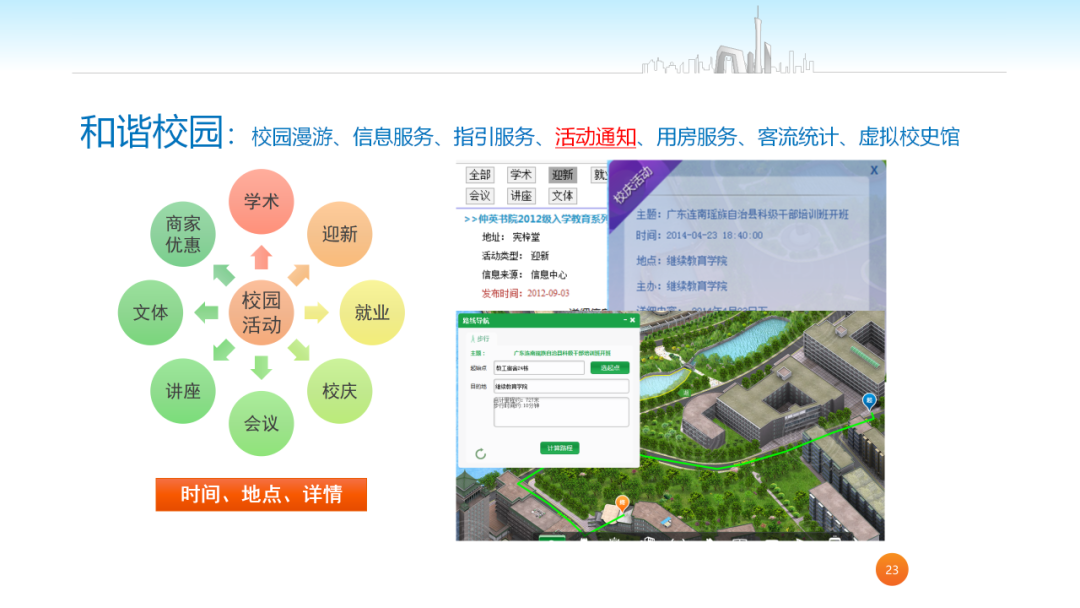Select the 学术 filter tab in list
The image size is (1080, 608).
click(521, 175)
